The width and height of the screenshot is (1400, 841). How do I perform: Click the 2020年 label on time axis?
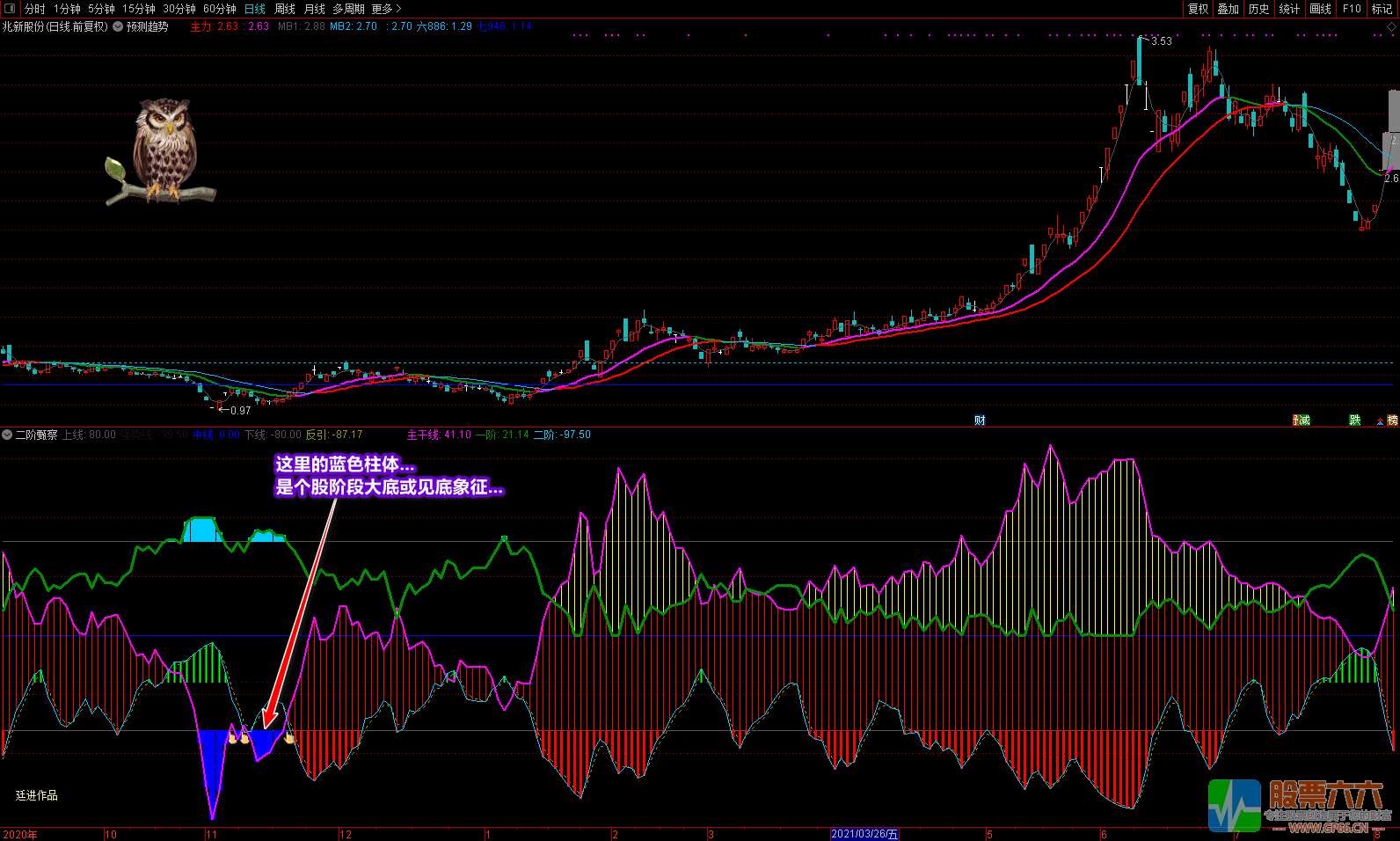click(x=20, y=835)
